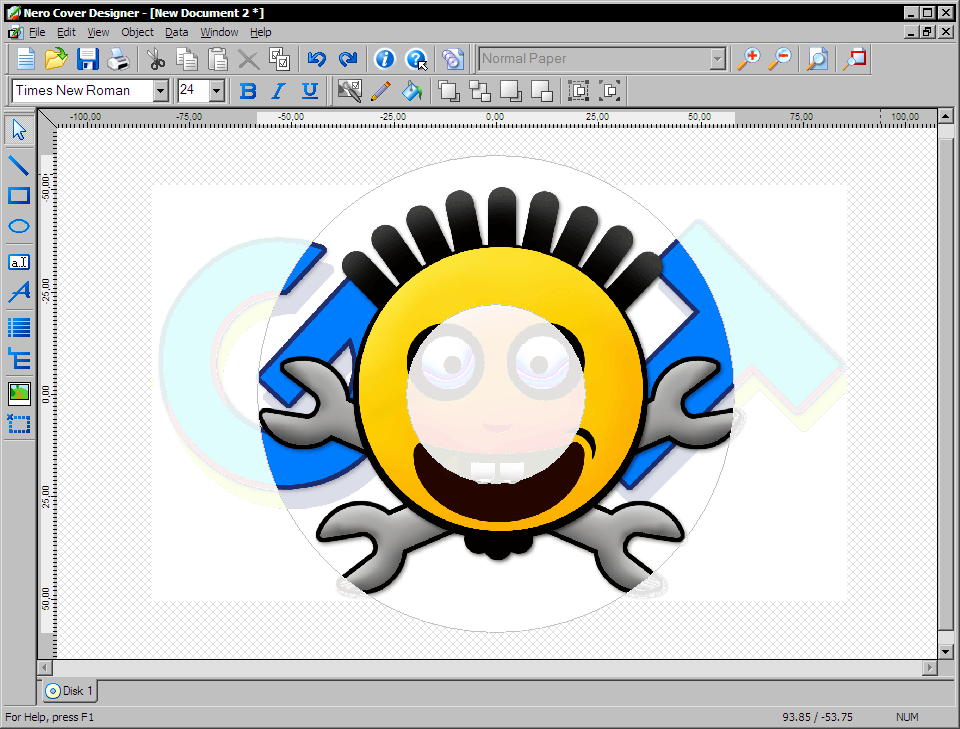Open the Data menu
Screen dimensions: 960x729
pyautogui.click(x=176, y=32)
